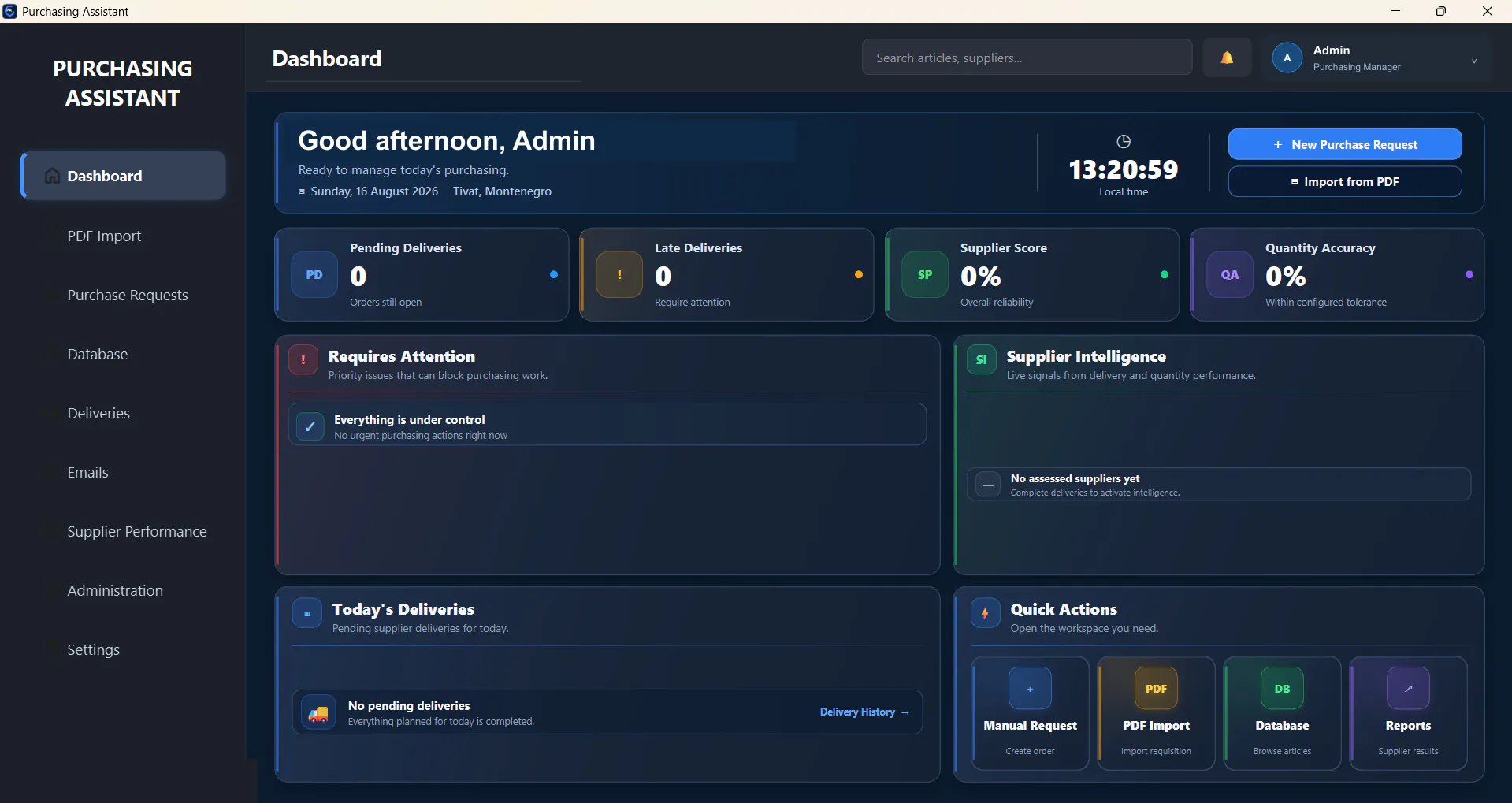1512x803 pixels.
Task: Click the PD Pending Deliveries icon
Action: pyautogui.click(x=314, y=274)
